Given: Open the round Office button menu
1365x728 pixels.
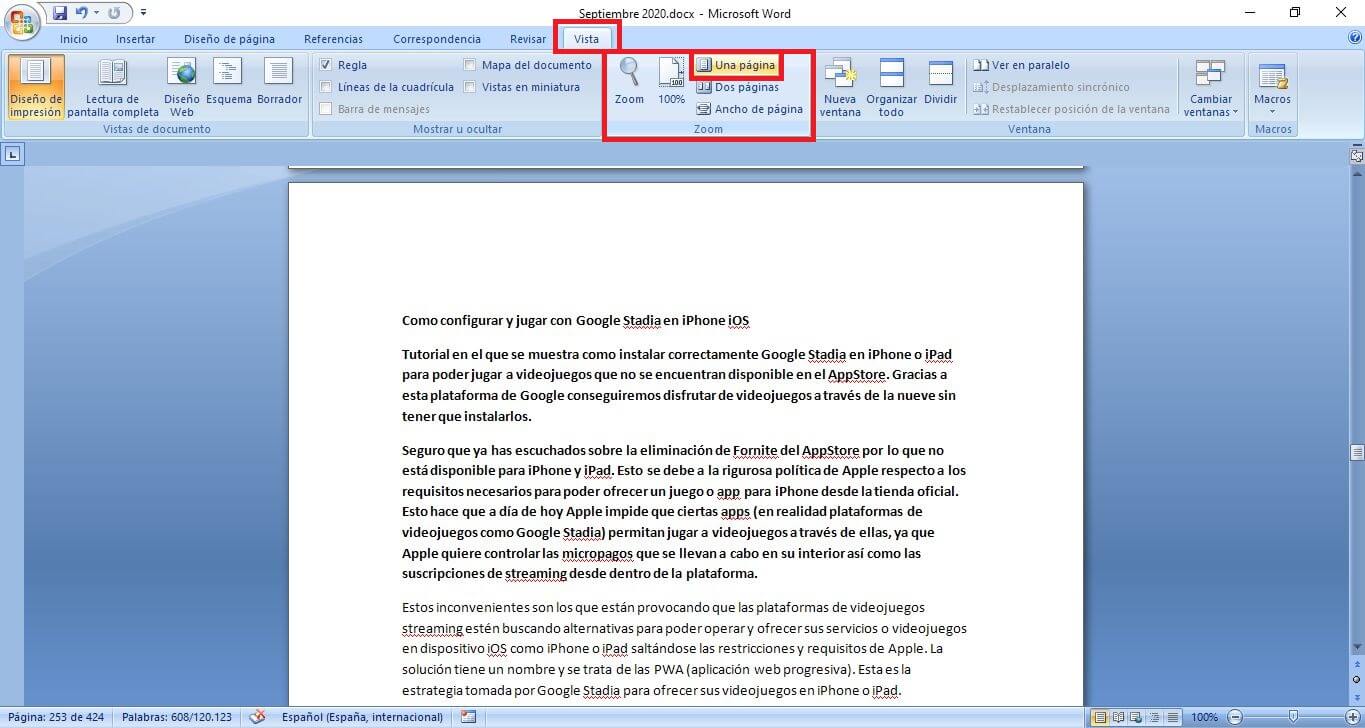Looking at the screenshot, I should (x=22, y=23).
